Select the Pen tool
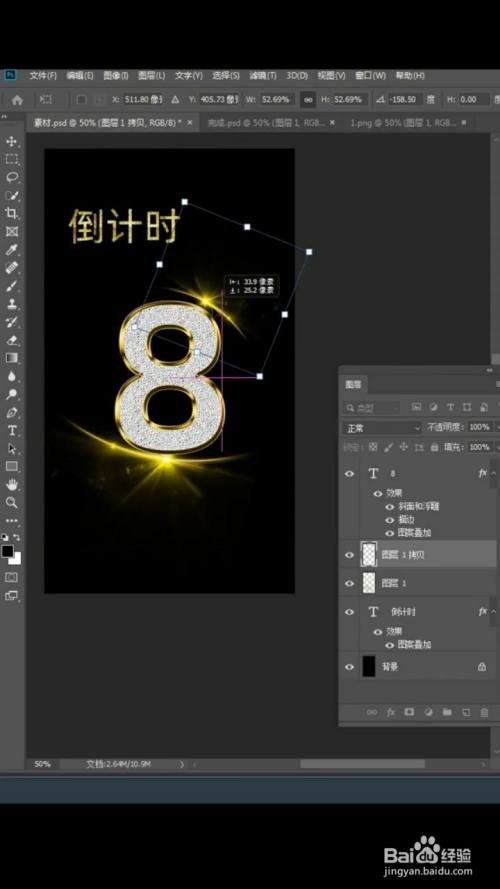The image size is (500, 889). 11,412
